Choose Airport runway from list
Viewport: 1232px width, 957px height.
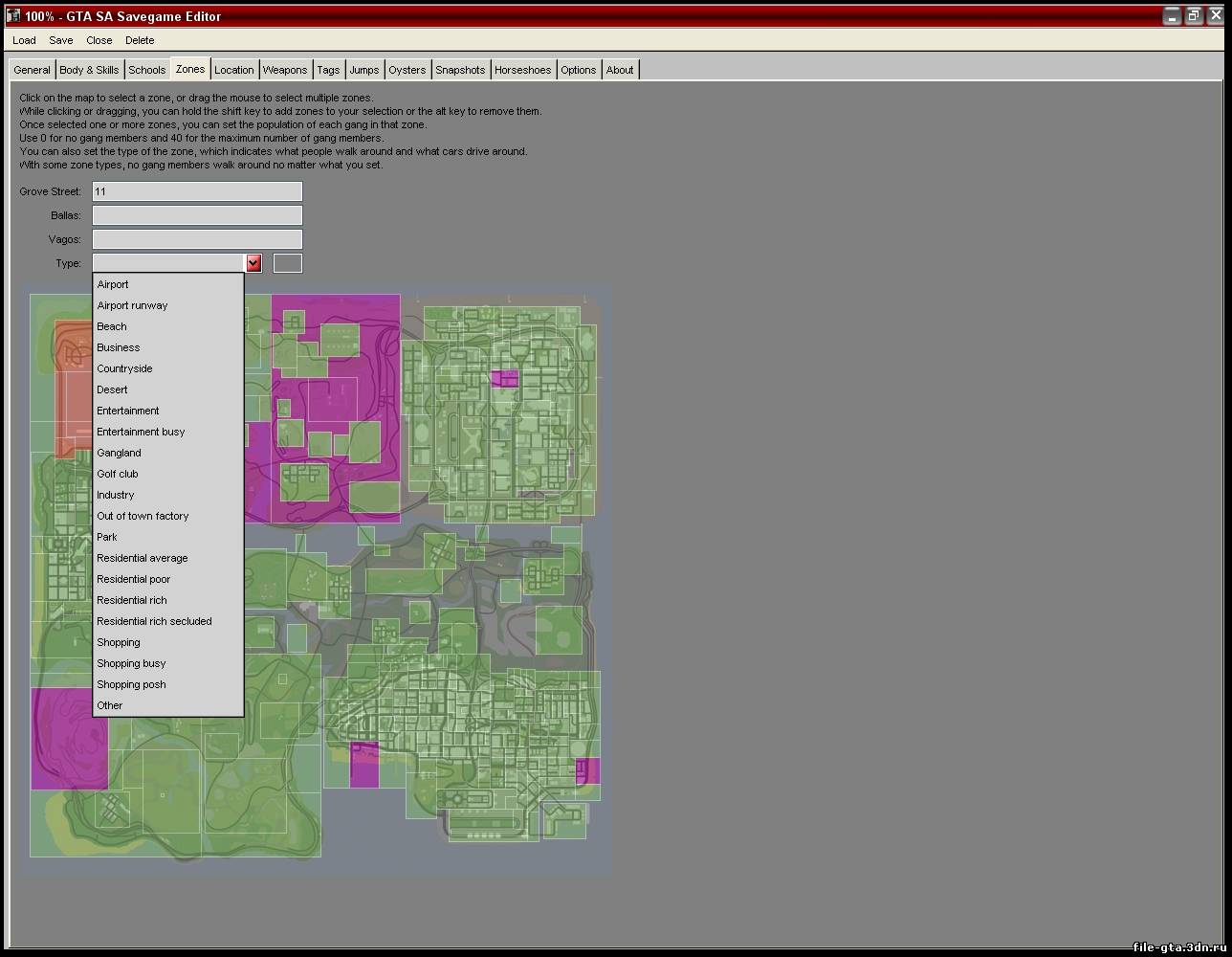(x=168, y=305)
